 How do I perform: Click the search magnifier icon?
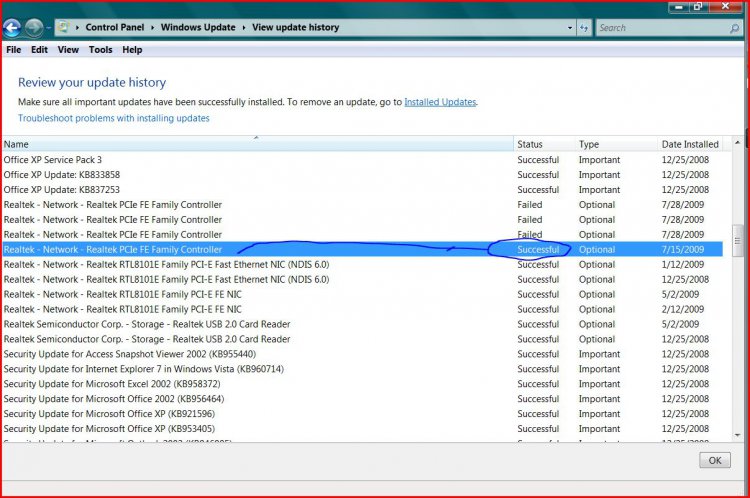click(735, 28)
